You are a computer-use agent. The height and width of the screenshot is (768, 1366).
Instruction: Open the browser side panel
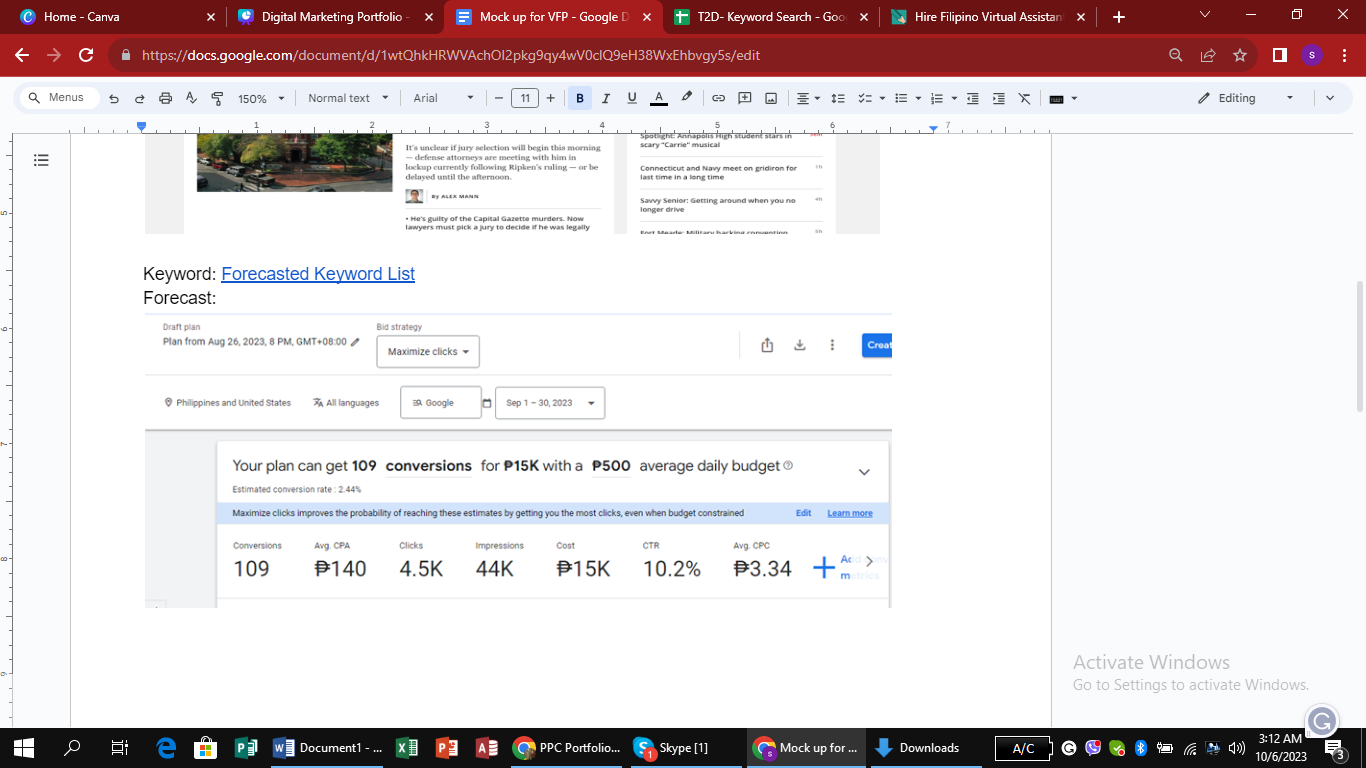pyautogui.click(x=1280, y=56)
